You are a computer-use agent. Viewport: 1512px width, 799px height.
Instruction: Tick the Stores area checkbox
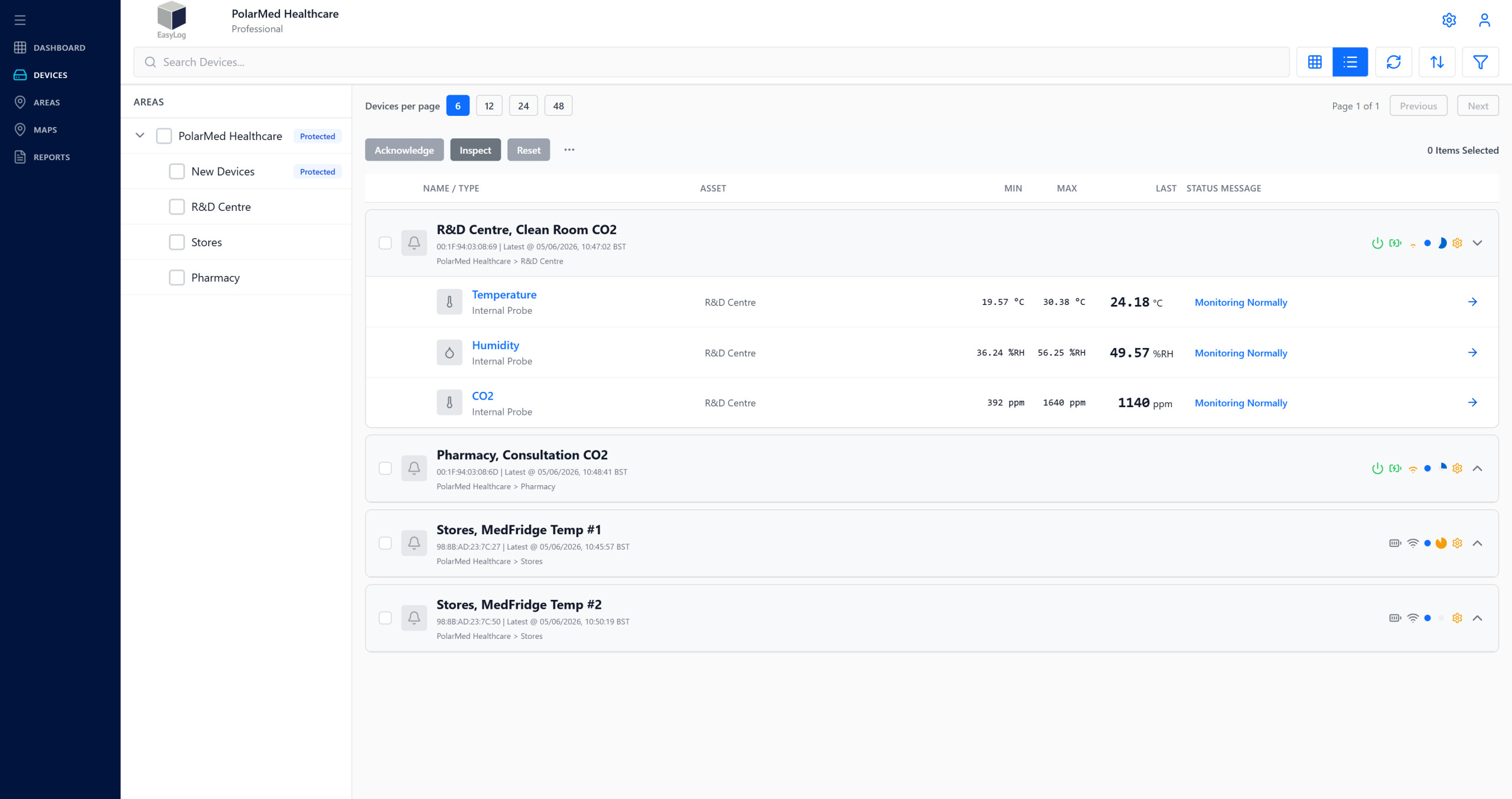pyautogui.click(x=177, y=242)
